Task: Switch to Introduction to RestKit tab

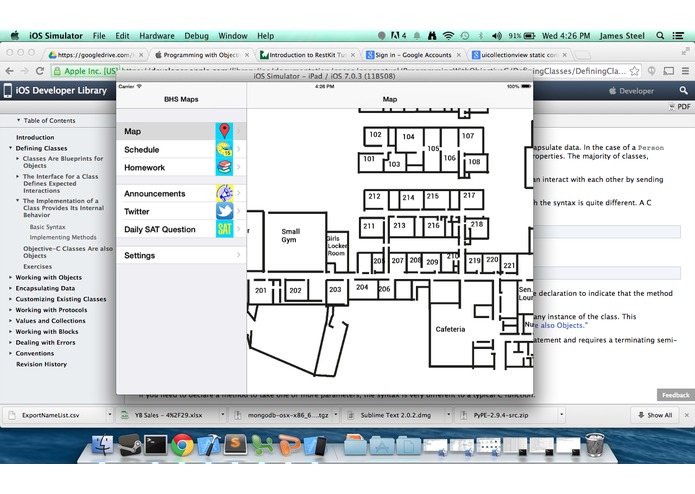Action: pyautogui.click(x=307, y=55)
